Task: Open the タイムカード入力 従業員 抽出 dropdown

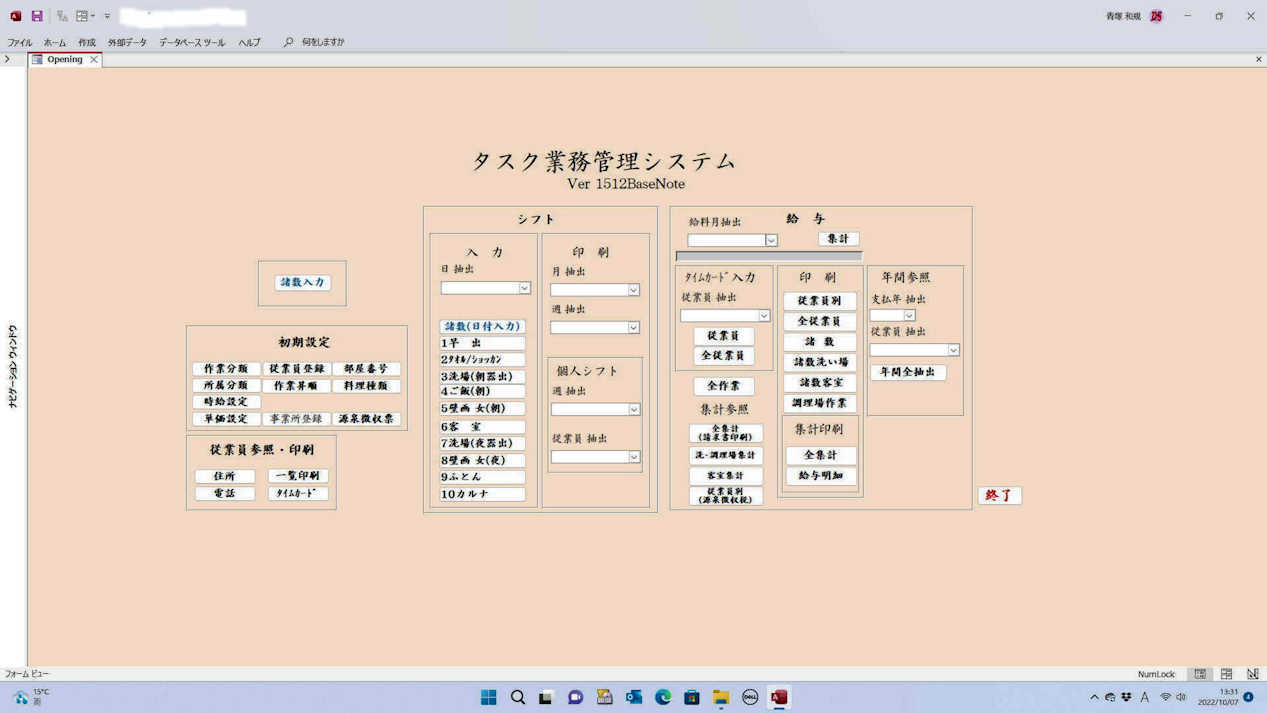Action: point(764,316)
